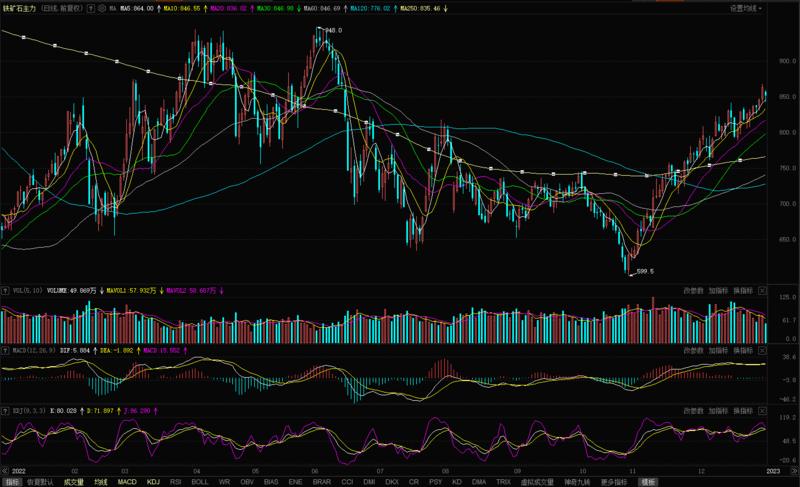Viewport: 800px width, 487px height.
Task: Open the KDJ panel help icon
Action: 5,411
